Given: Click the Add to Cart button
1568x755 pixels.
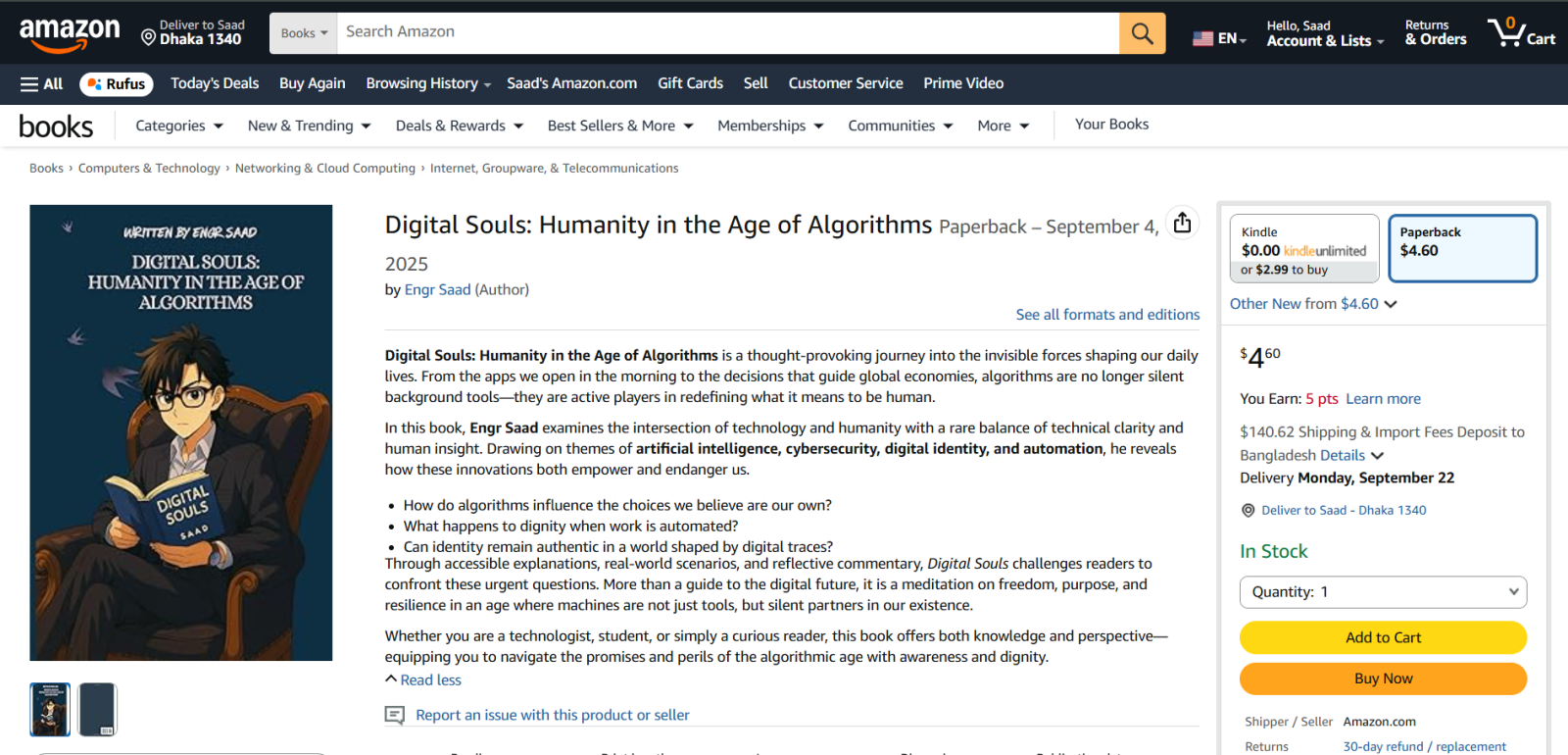Looking at the screenshot, I should [1382, 637].
